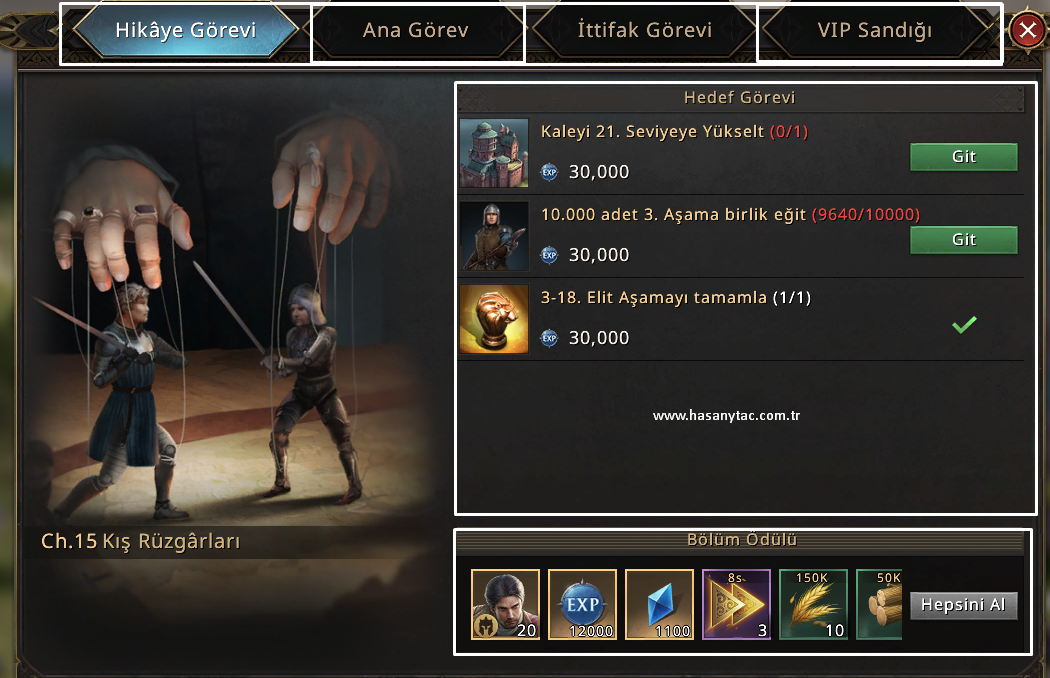The image size is (1050, 678).
Task: Select the 8s speedup reward icon
Action: coord(737,604)
